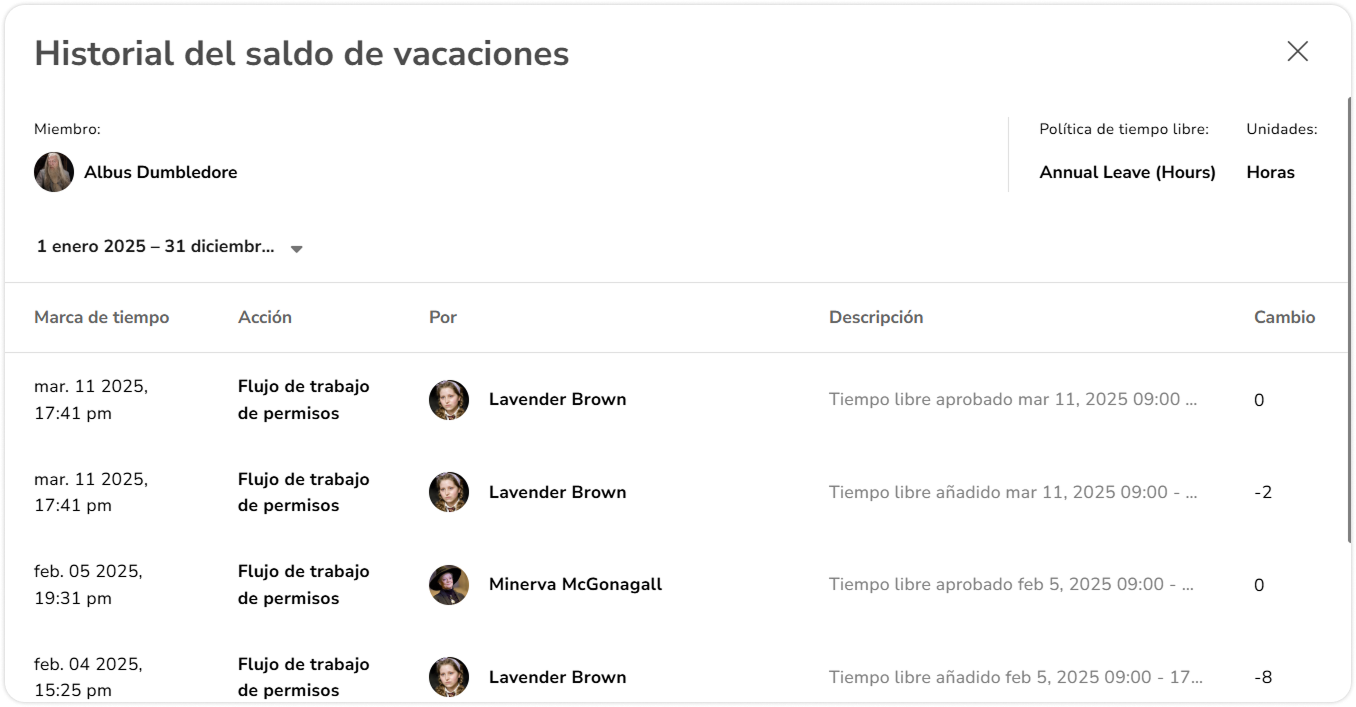Image resolution: width=1356 pixels, height=707 pixels.
Task: Click Lavender Brown's avatar in the first row
Action: pos(449,400)
